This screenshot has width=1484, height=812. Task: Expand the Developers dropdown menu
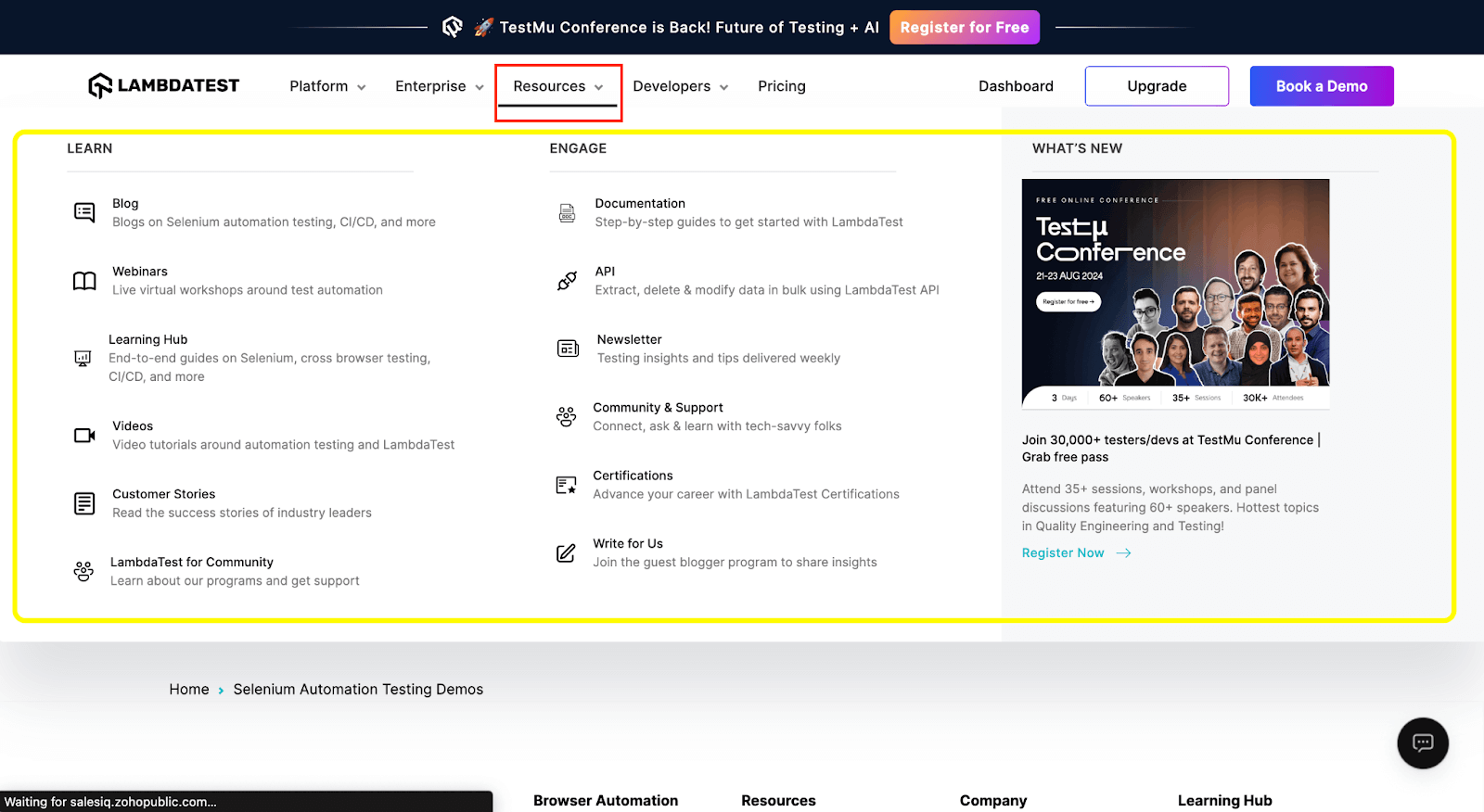click(681, 86)
